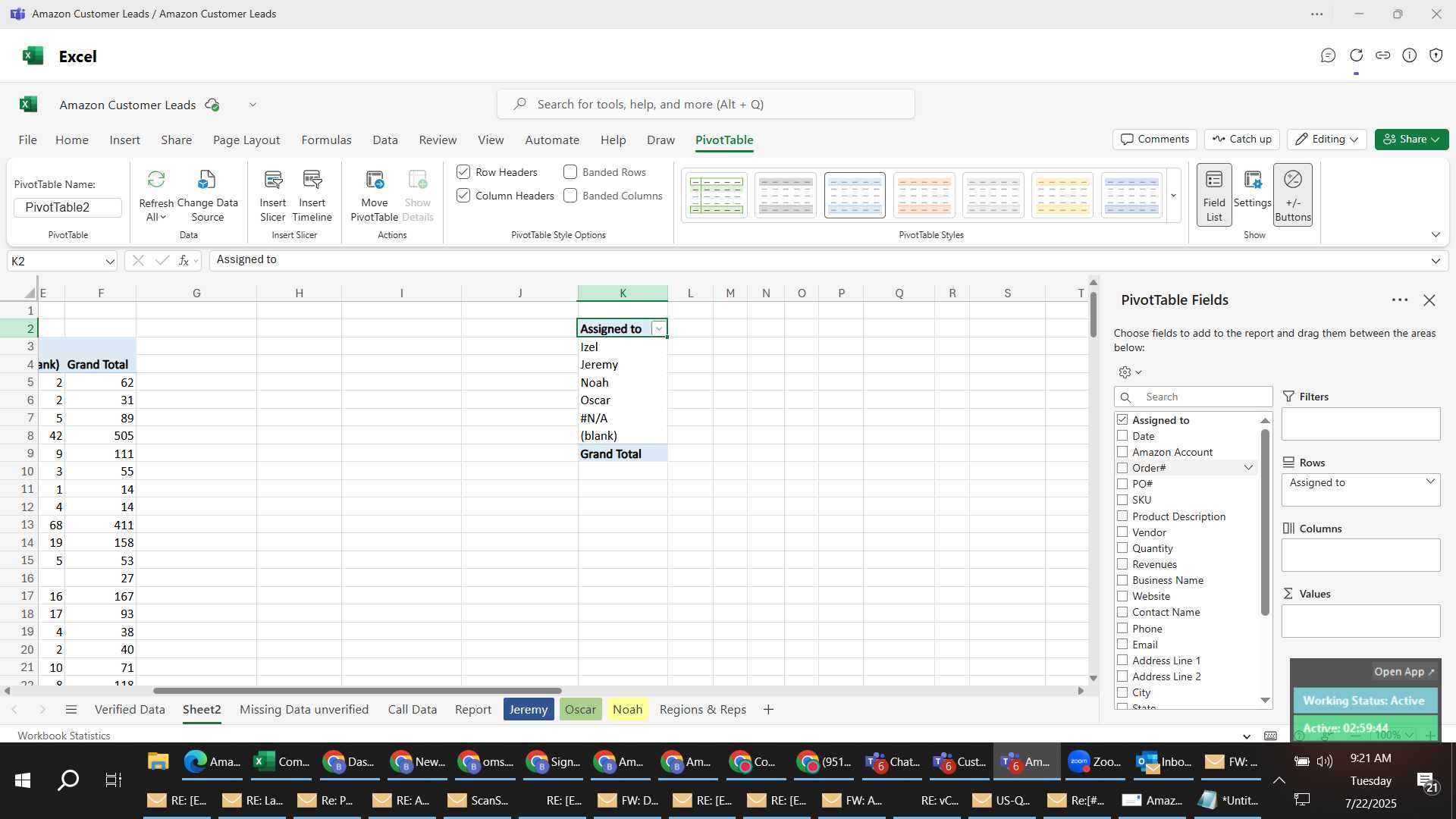Open the File menu
Screen dimensions: 1456x819
pyautogui.click(x=27, y=140)
